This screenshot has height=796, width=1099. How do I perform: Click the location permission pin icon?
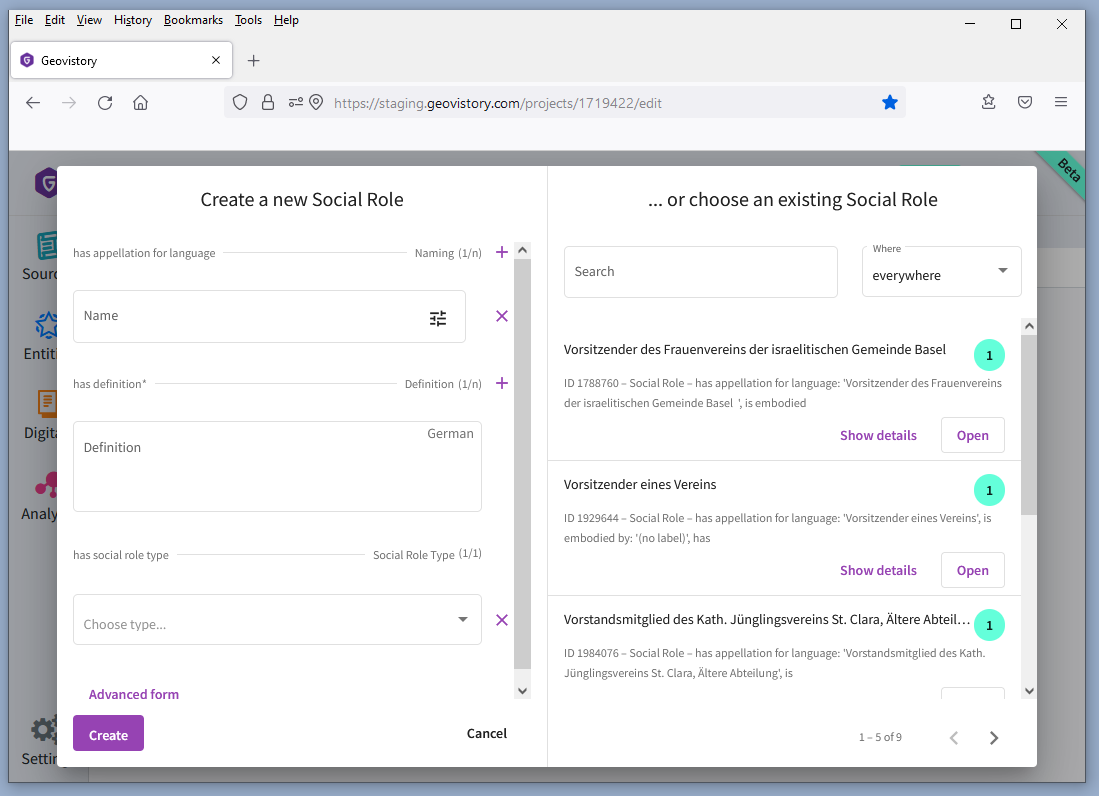317,103
